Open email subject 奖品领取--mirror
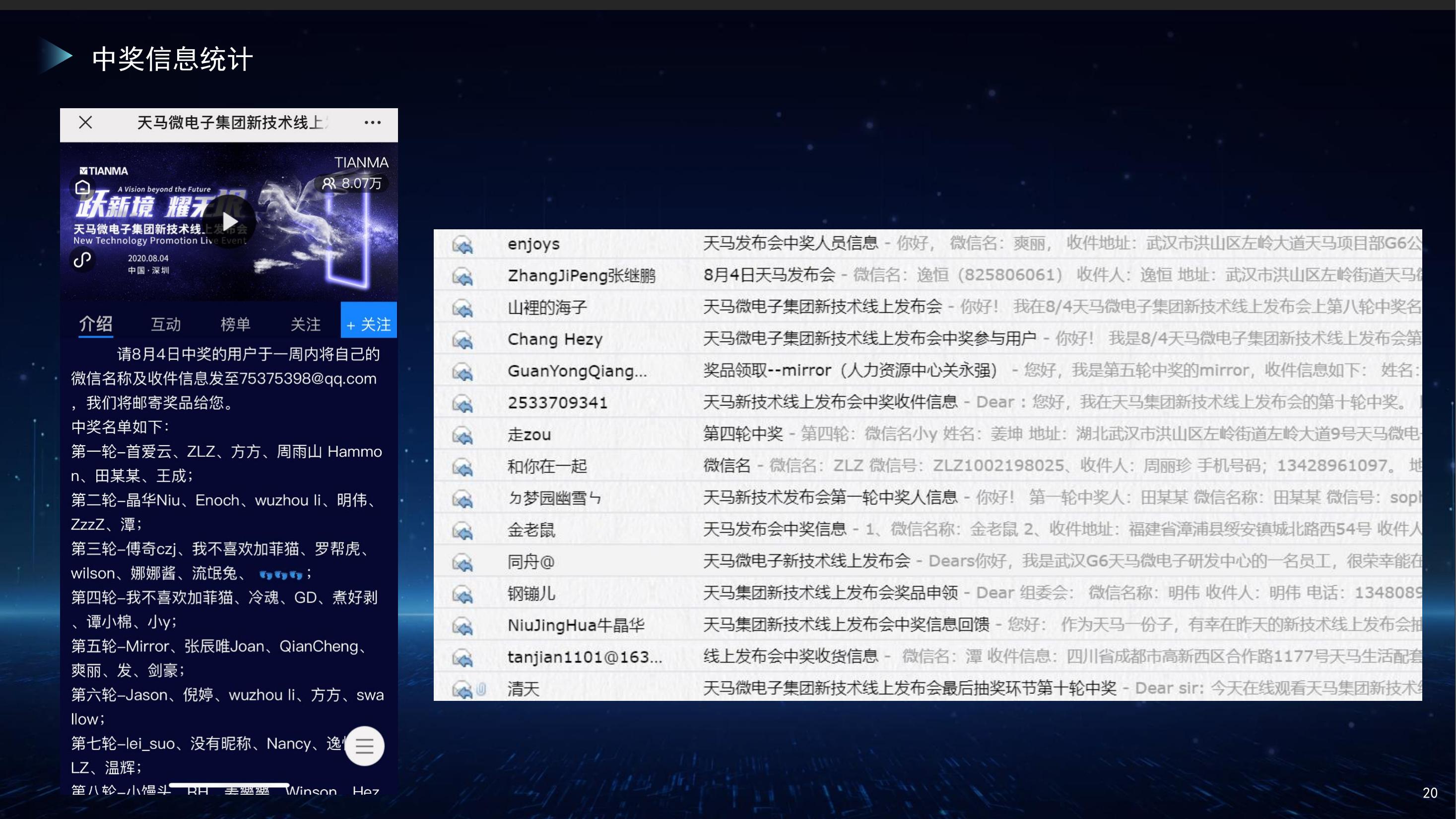The width and height of the screenshot is (1456, 819). [x=850, y=370]
